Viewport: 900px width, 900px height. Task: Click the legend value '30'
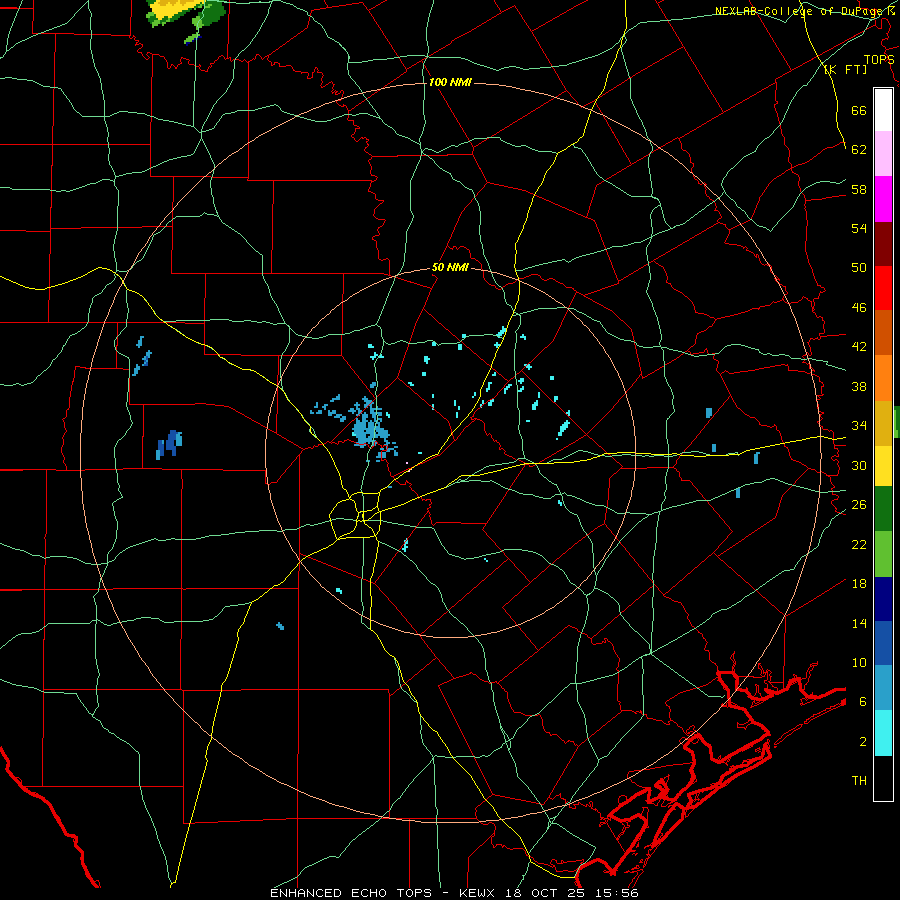pyautogui.click(x=859, y=465)
